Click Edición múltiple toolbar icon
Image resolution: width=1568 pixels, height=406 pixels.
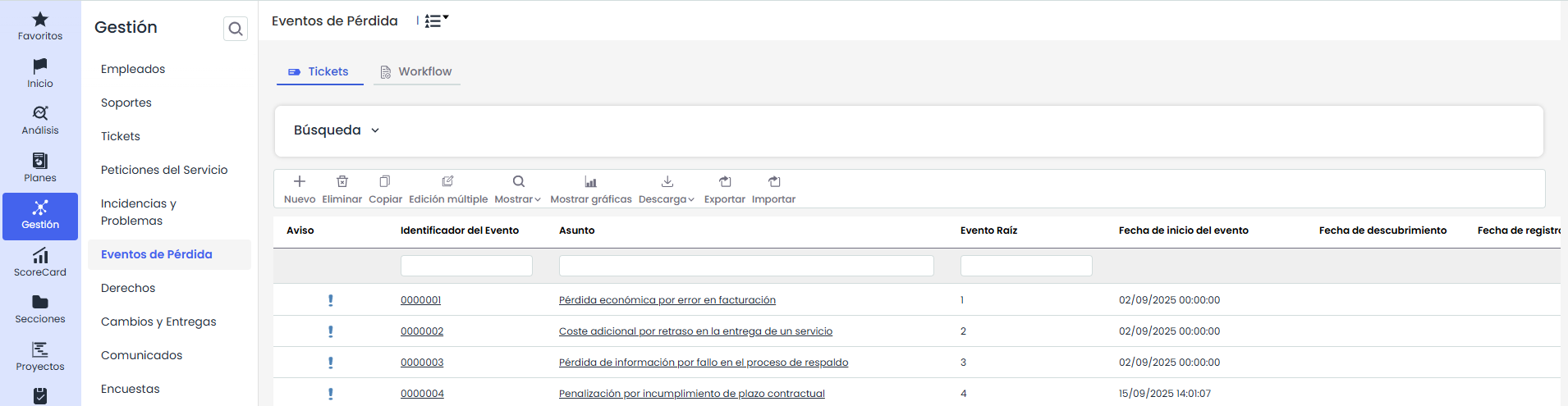(448, 181)
